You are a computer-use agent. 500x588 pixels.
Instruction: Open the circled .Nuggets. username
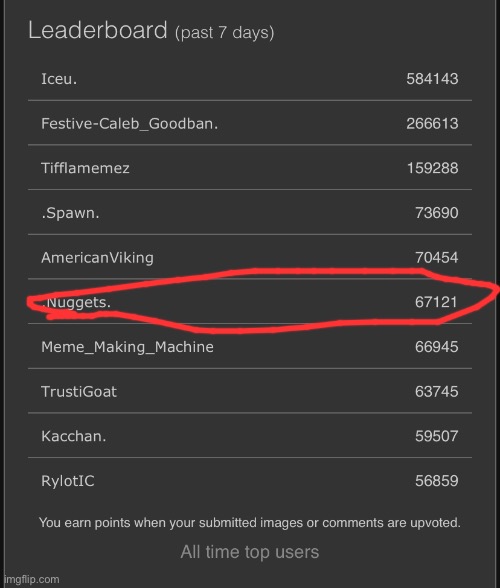[x=76, y=302]
